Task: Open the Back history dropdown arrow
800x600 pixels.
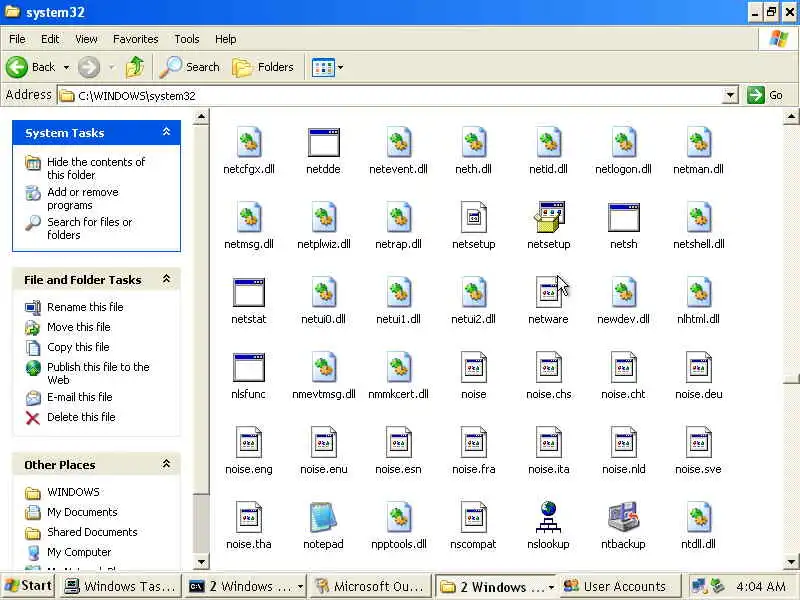Action: (x=66, y=67)
